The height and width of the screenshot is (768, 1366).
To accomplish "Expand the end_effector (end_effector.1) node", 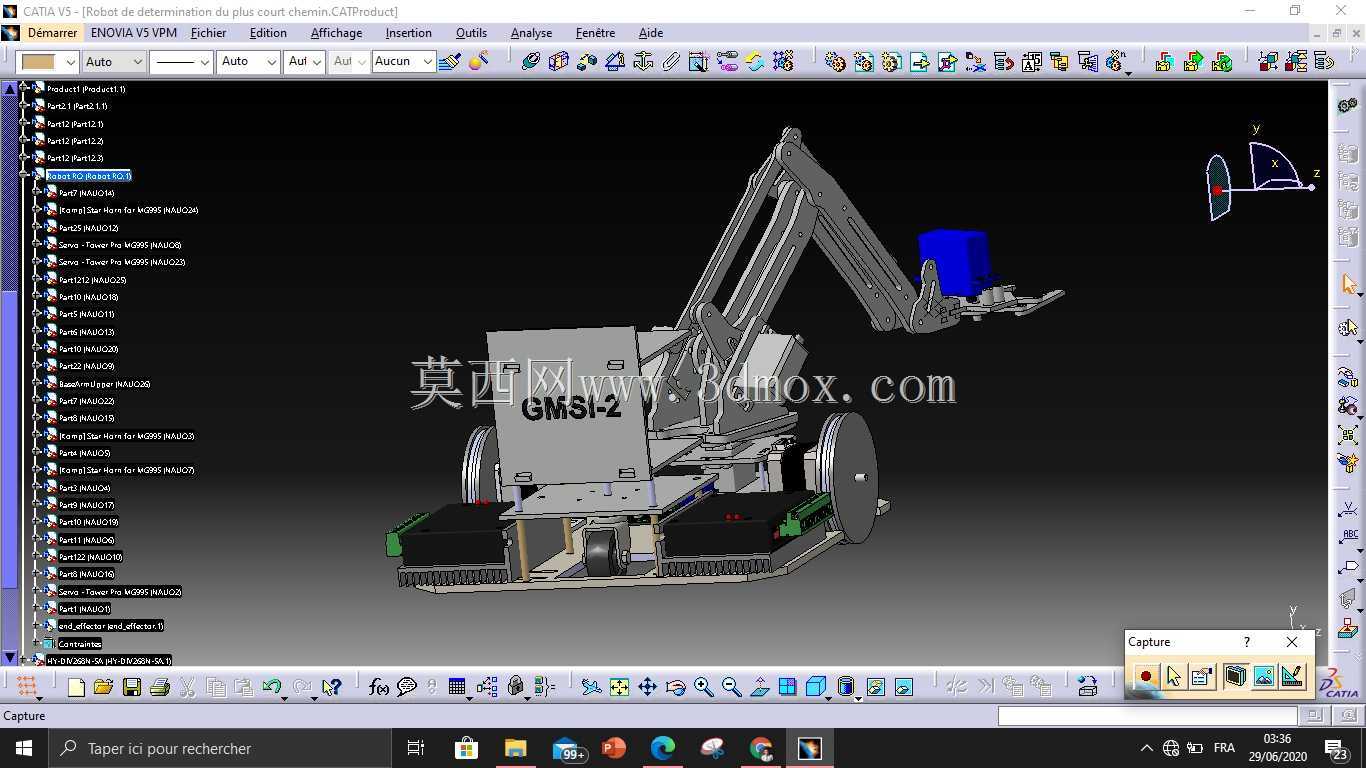I will click(x=37, y=625).
